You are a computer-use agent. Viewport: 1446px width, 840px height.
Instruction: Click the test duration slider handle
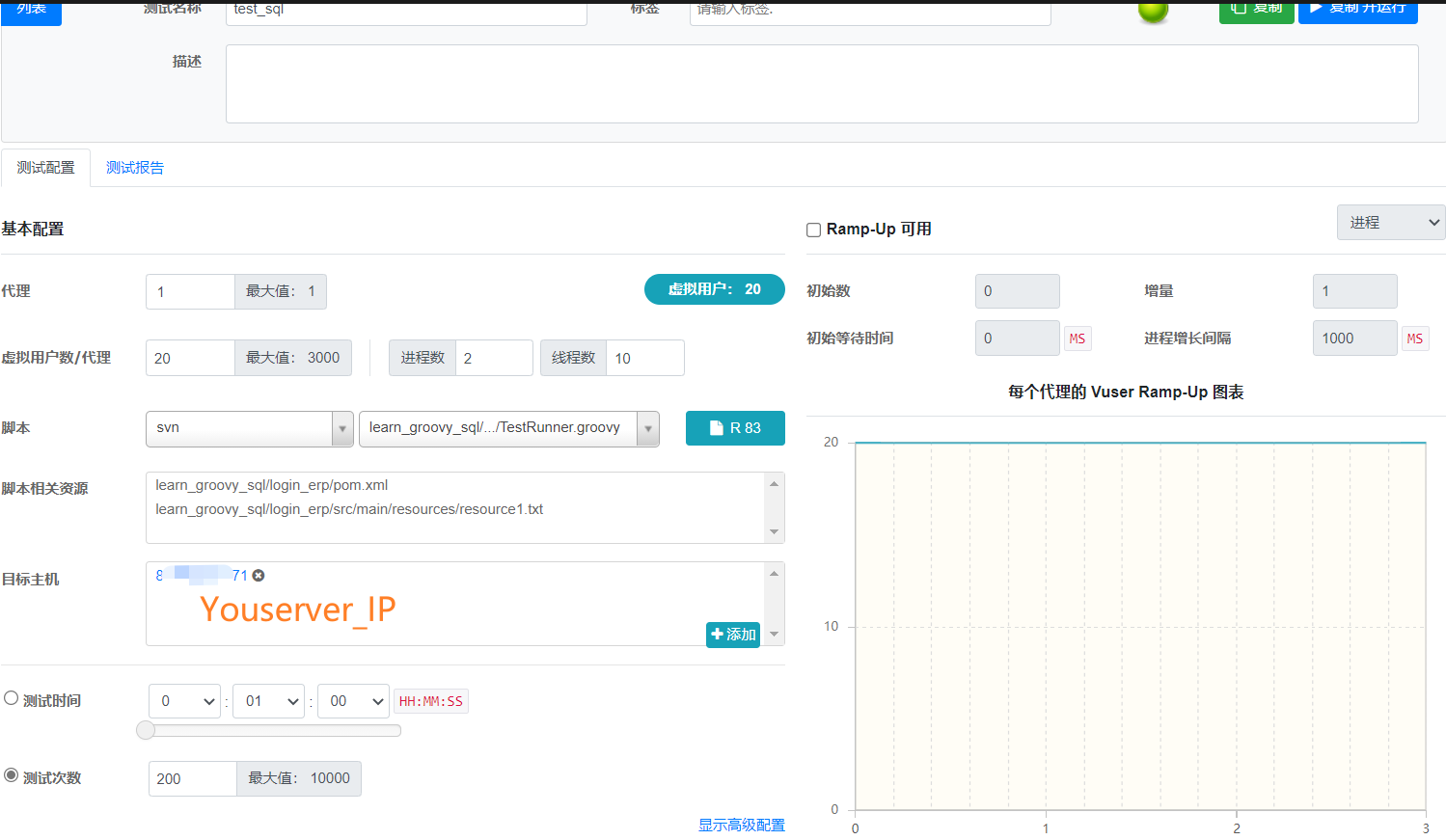[x=146, y=730]
